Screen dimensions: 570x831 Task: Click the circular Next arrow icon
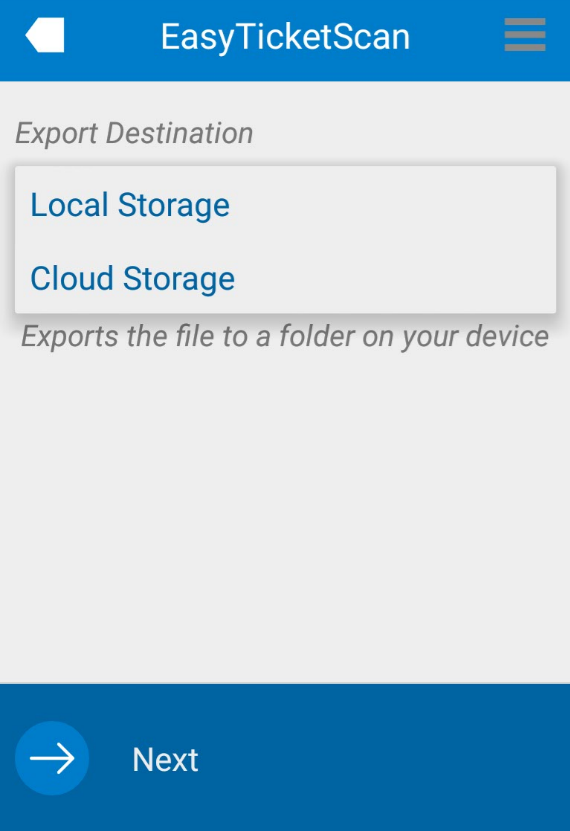(52, 758)
